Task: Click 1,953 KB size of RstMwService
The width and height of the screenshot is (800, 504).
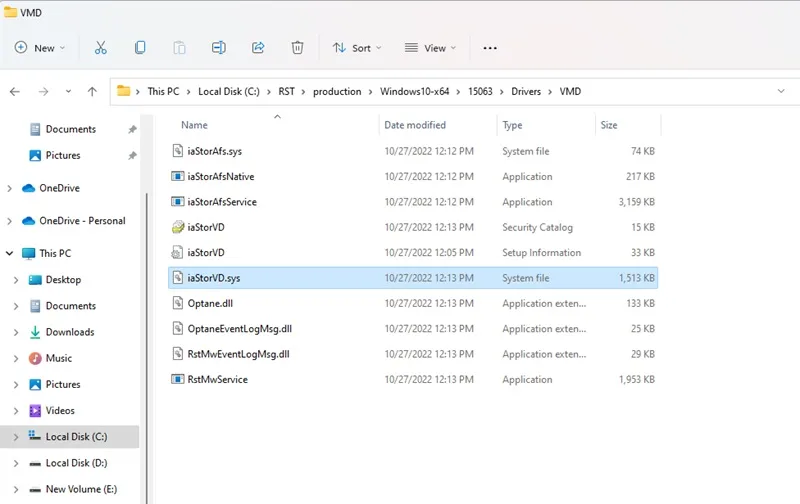Action: point(637,380)
